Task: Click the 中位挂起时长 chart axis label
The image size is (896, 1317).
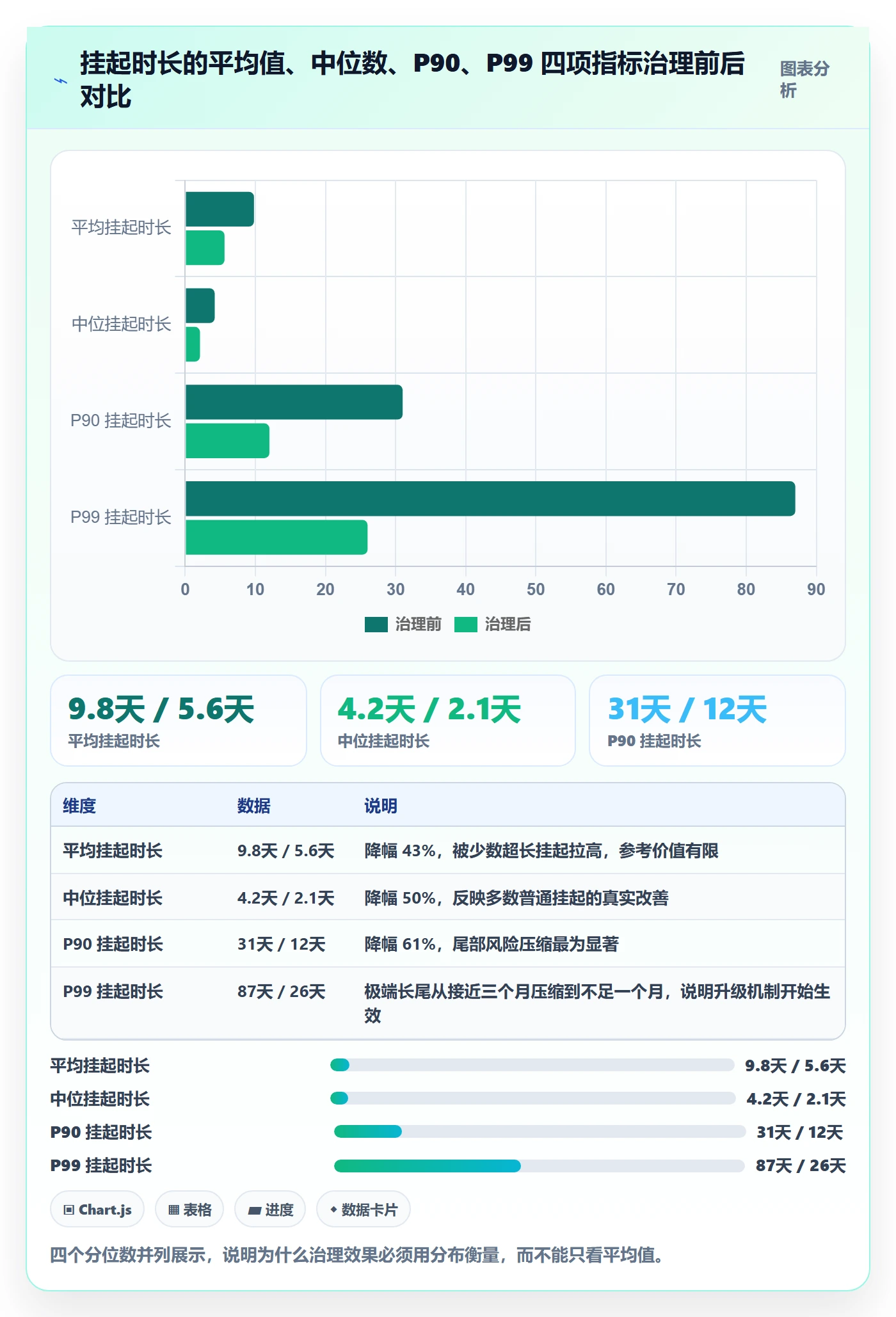Action: click(x=122, y=324)
